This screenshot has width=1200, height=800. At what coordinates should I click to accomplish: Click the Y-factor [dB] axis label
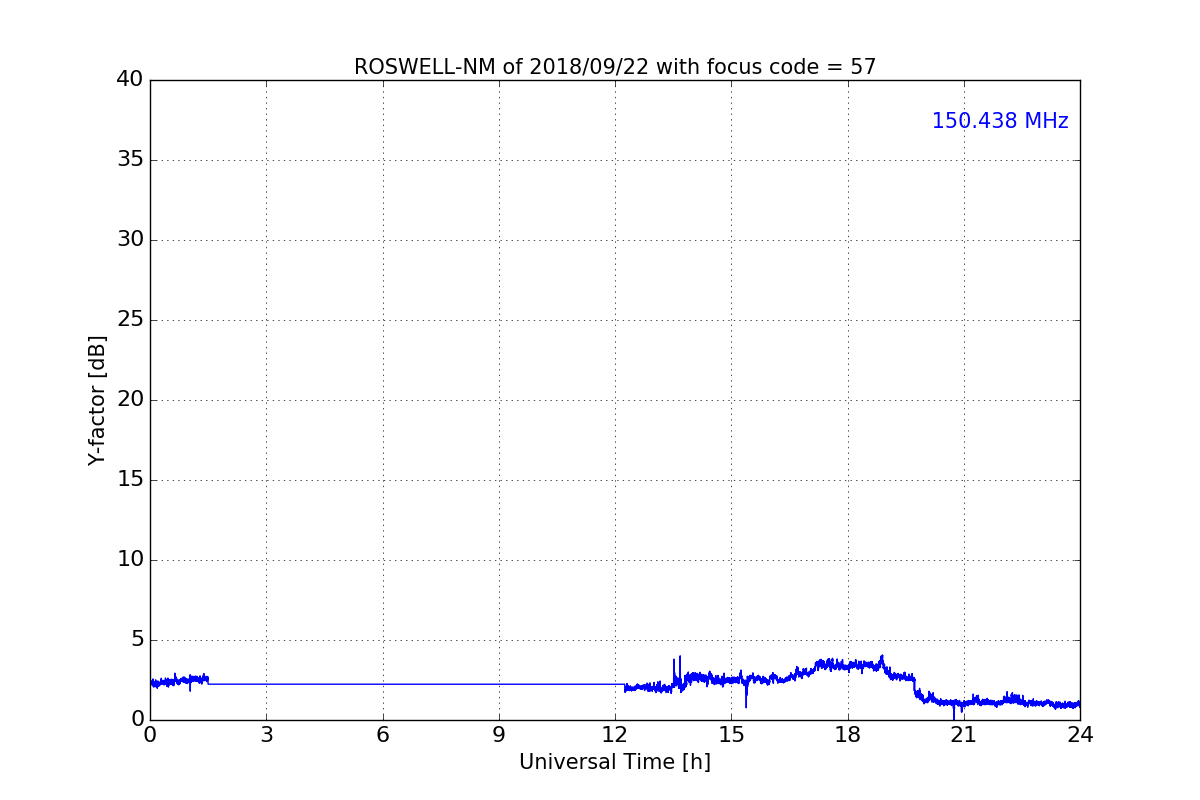coord(97,400)
